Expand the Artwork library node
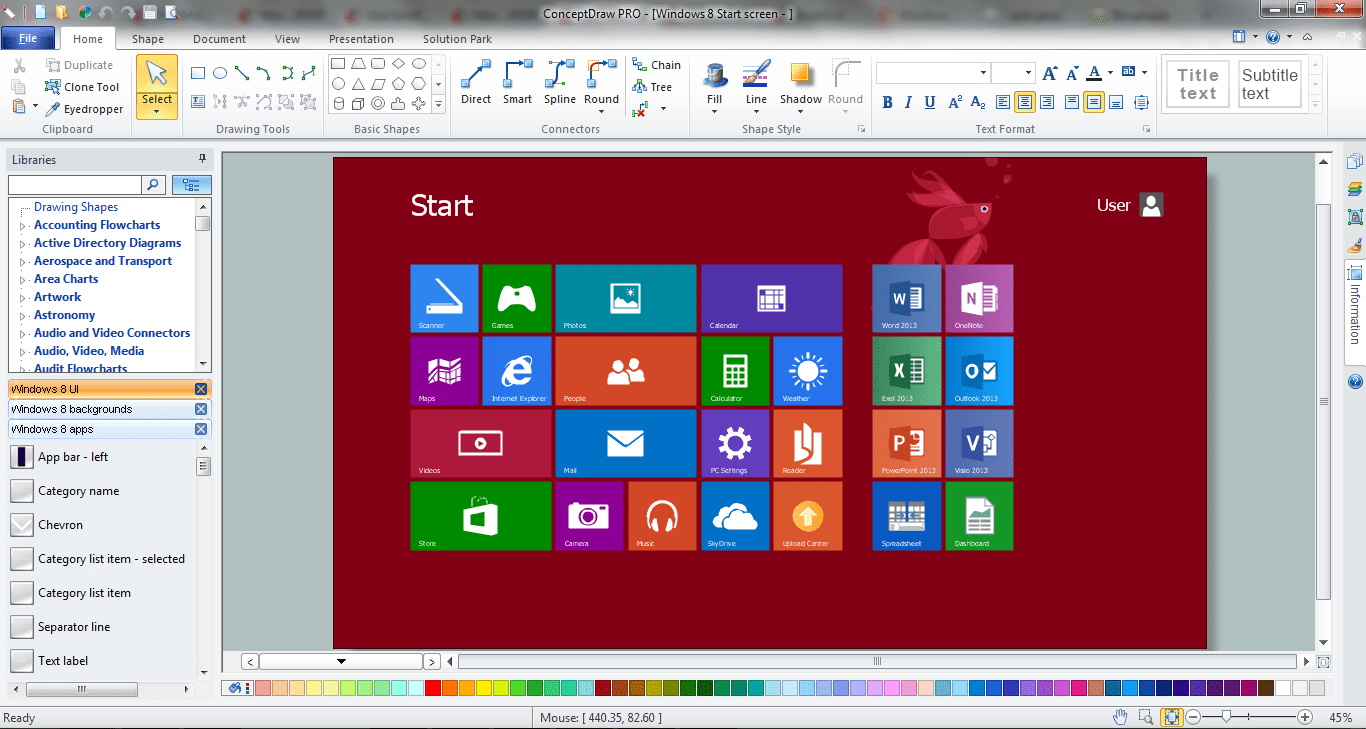The height and width of the screenshot is (729, 1366). coord(22,298)
